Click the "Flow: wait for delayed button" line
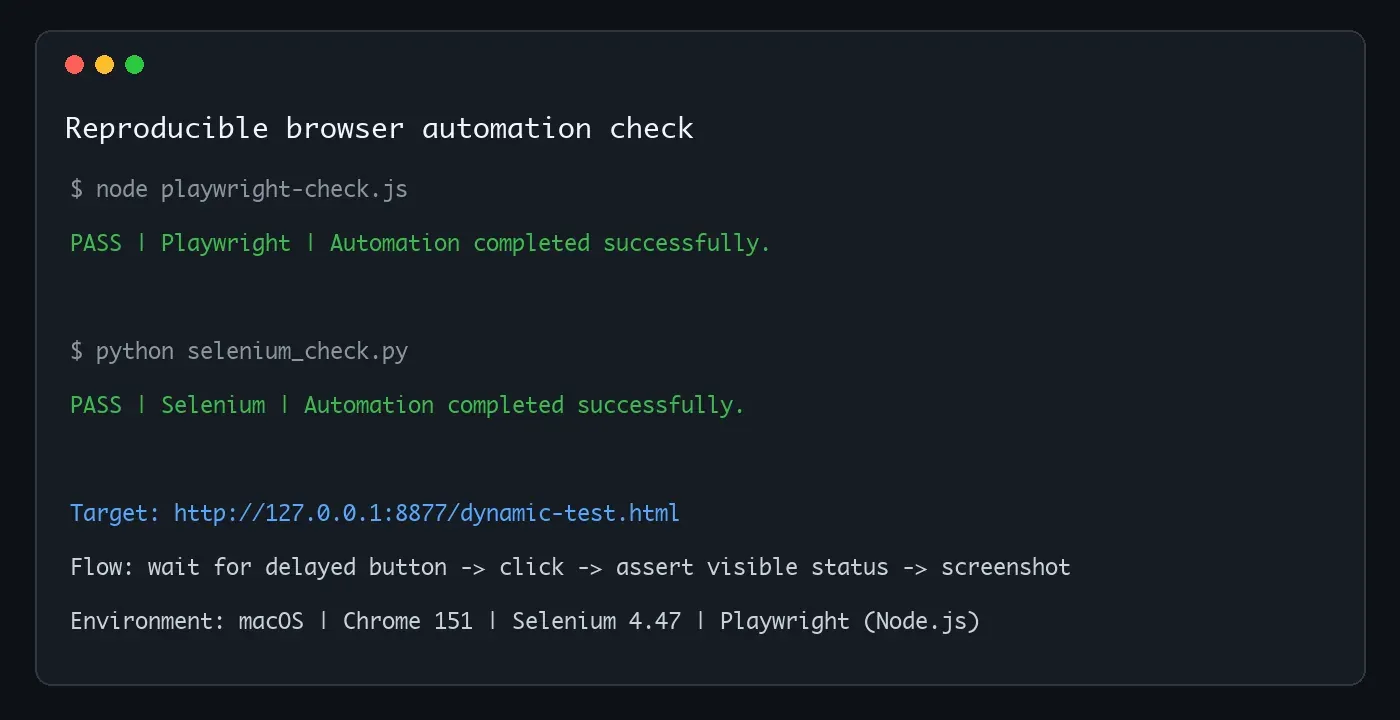The width and height of the screenshot is (1400, 720). 570,567
